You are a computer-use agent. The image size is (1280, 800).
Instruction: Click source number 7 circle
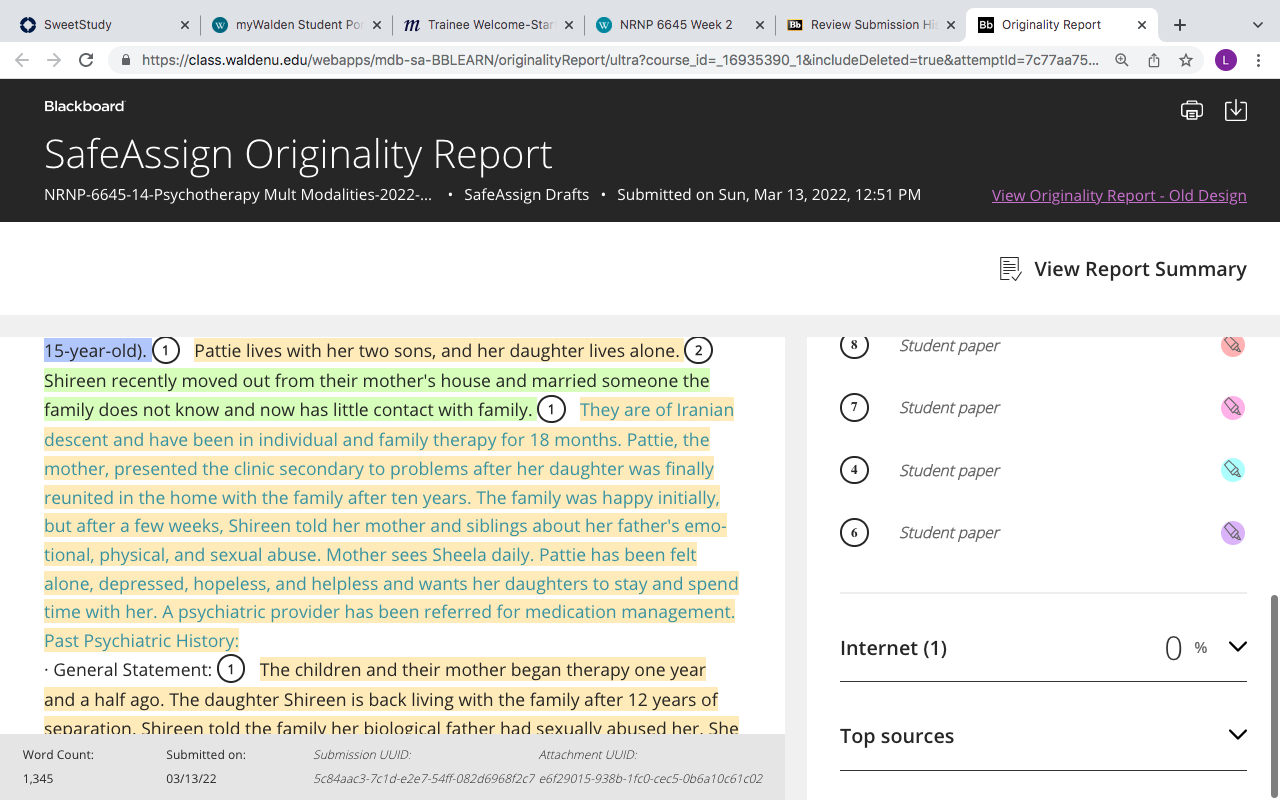tap(854, 408)
